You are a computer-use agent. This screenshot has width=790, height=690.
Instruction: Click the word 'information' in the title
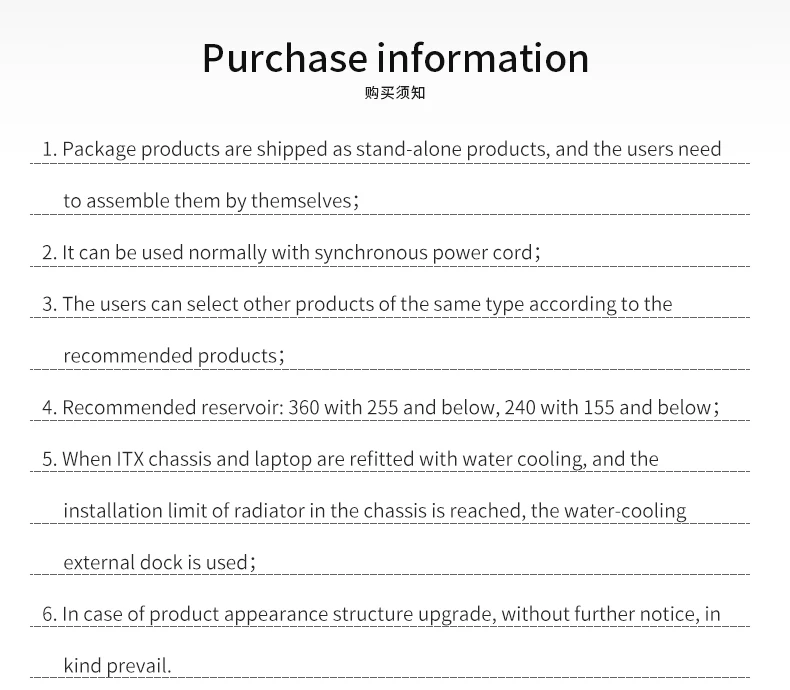(483, 58)
